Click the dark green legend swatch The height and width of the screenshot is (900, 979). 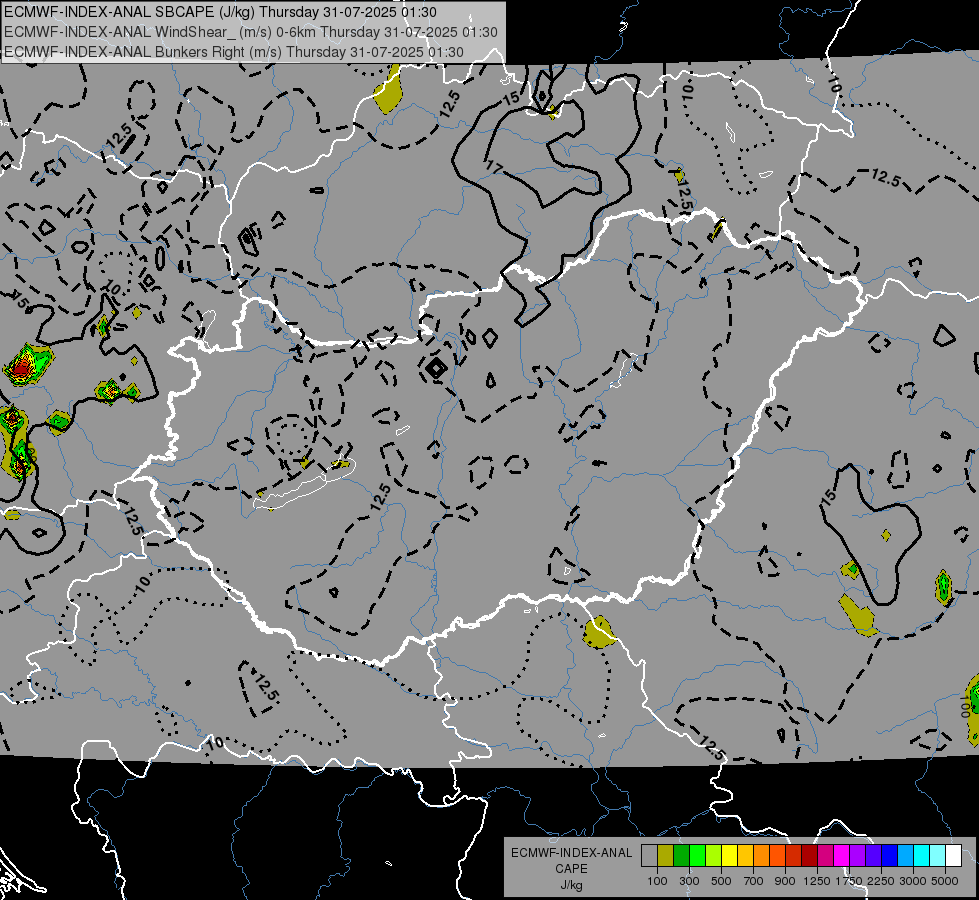[x=681, y=856]
